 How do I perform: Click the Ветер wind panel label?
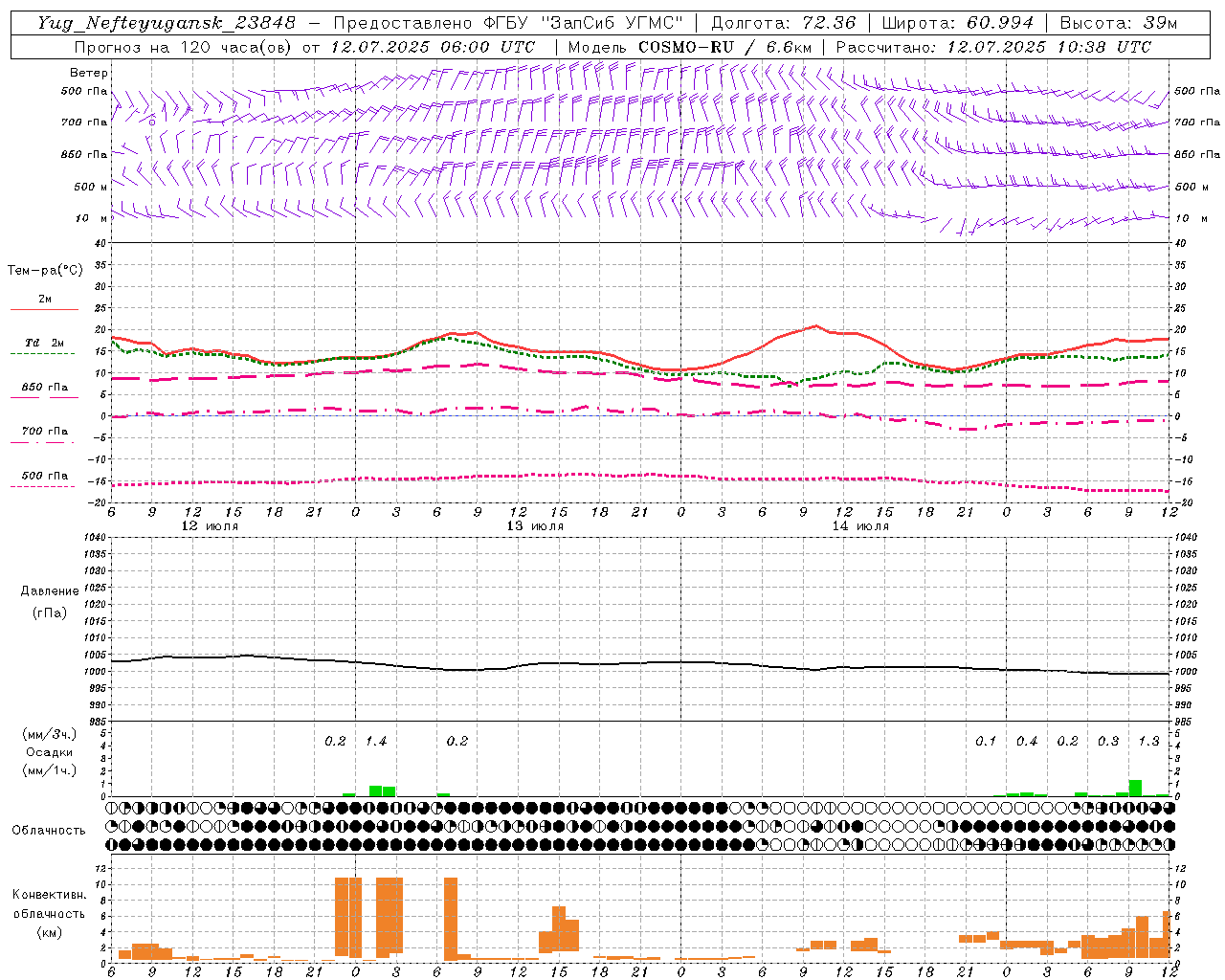pyautogui.click(x=89, y=73)
